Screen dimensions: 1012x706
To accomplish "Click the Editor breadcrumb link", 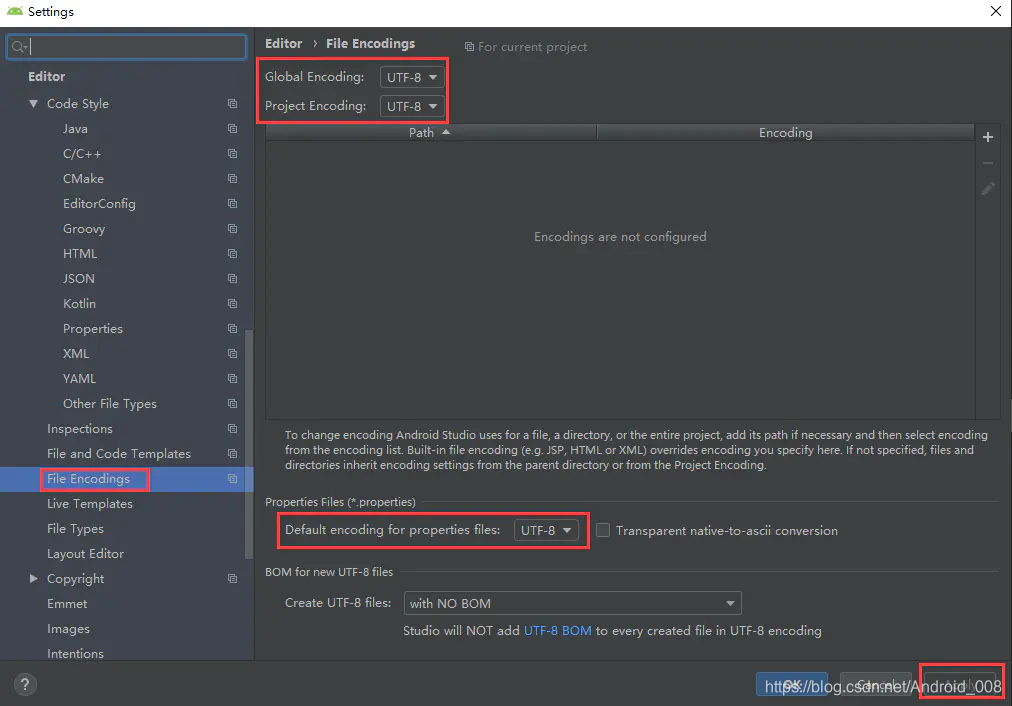I will (283, 43).
